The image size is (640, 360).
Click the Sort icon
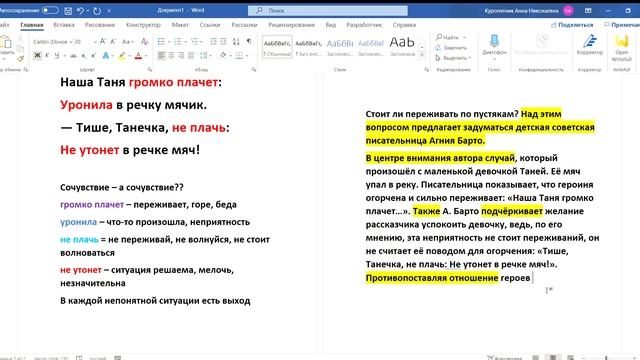[x=236, y=42]
